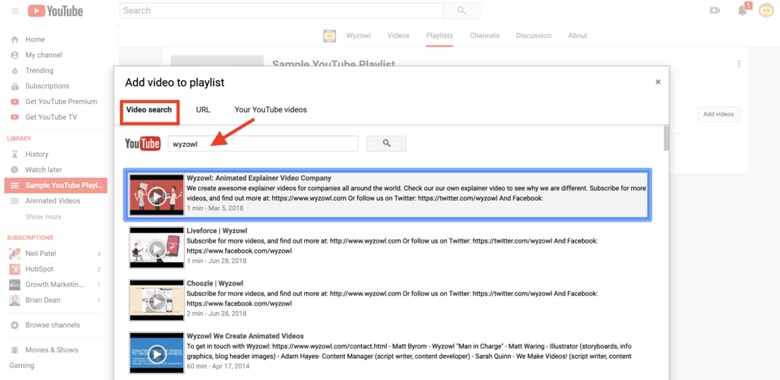780x380 pixels.
Task: Click the Browse channels plus icon
Action: pyautogui.click(x=15, y=325)
